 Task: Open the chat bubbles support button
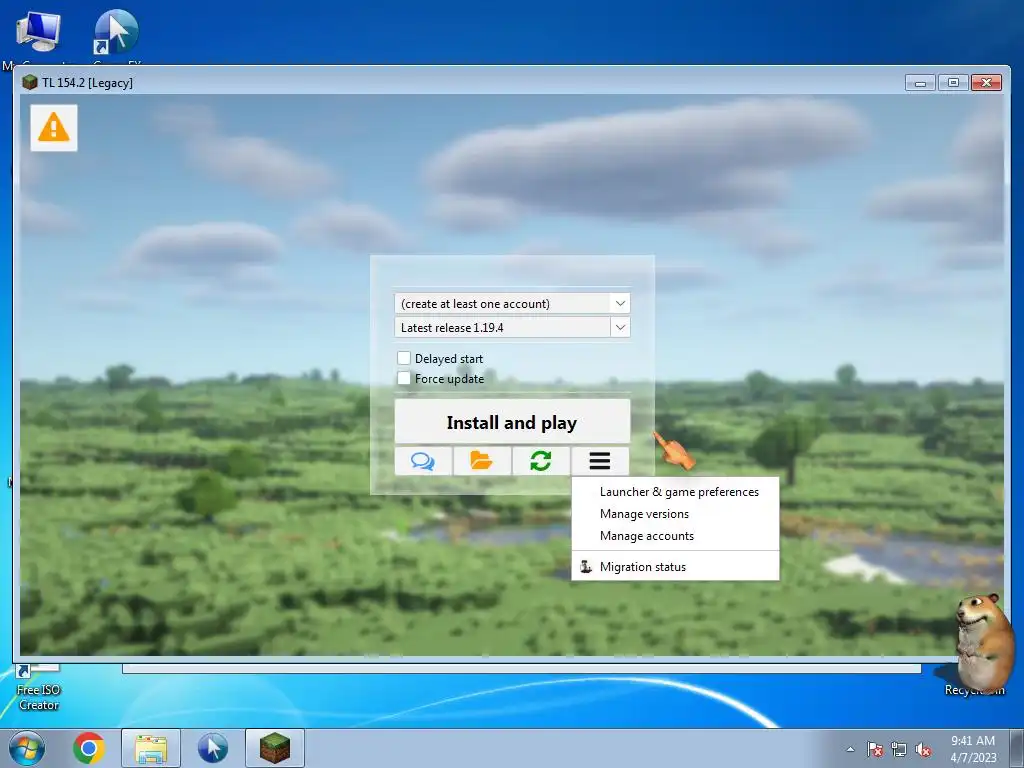tap(423, 461)
